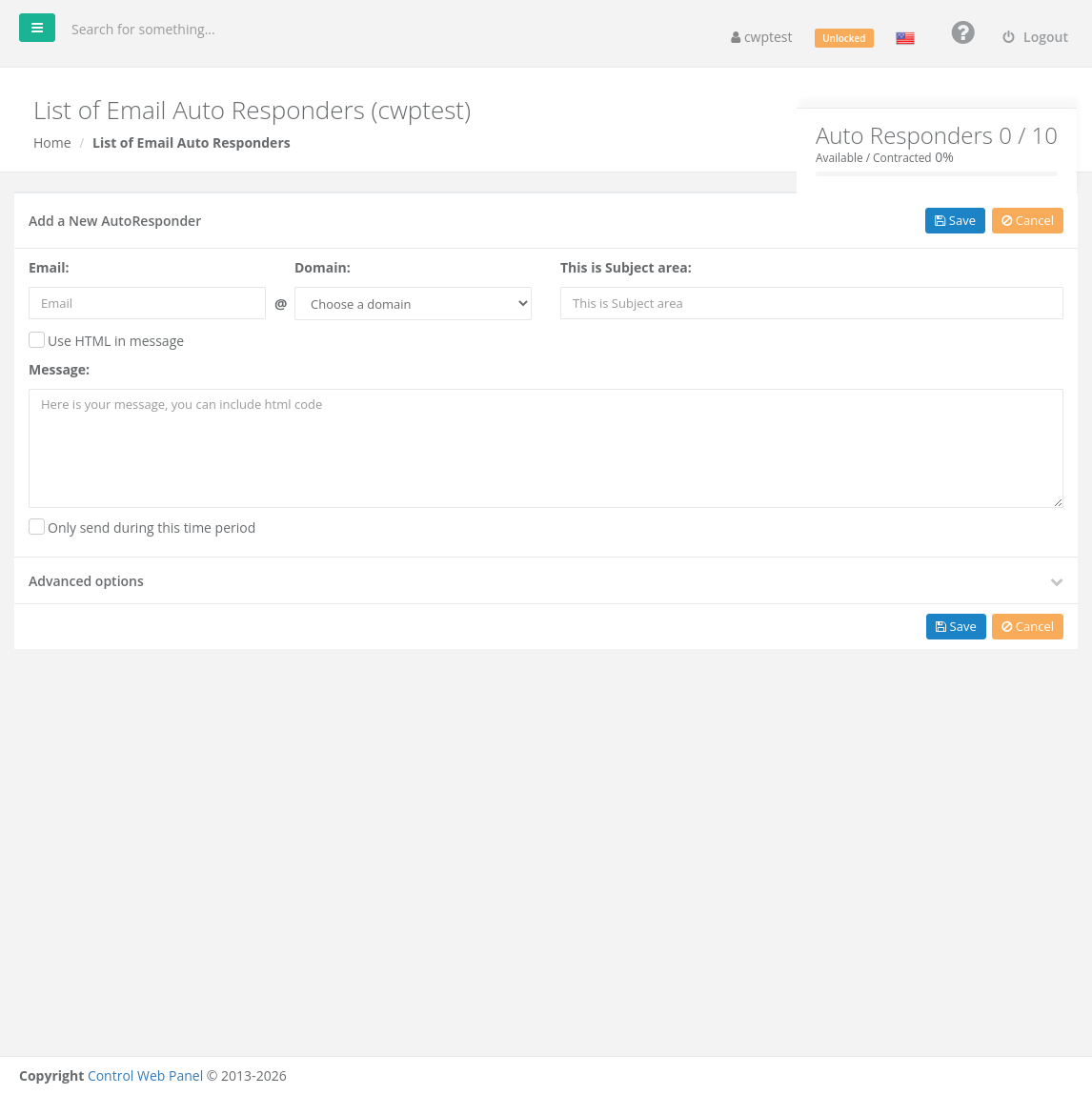The height and width of the screenshot is (1095, 1092).
Task: Click the top Save button
Action: 955,221
